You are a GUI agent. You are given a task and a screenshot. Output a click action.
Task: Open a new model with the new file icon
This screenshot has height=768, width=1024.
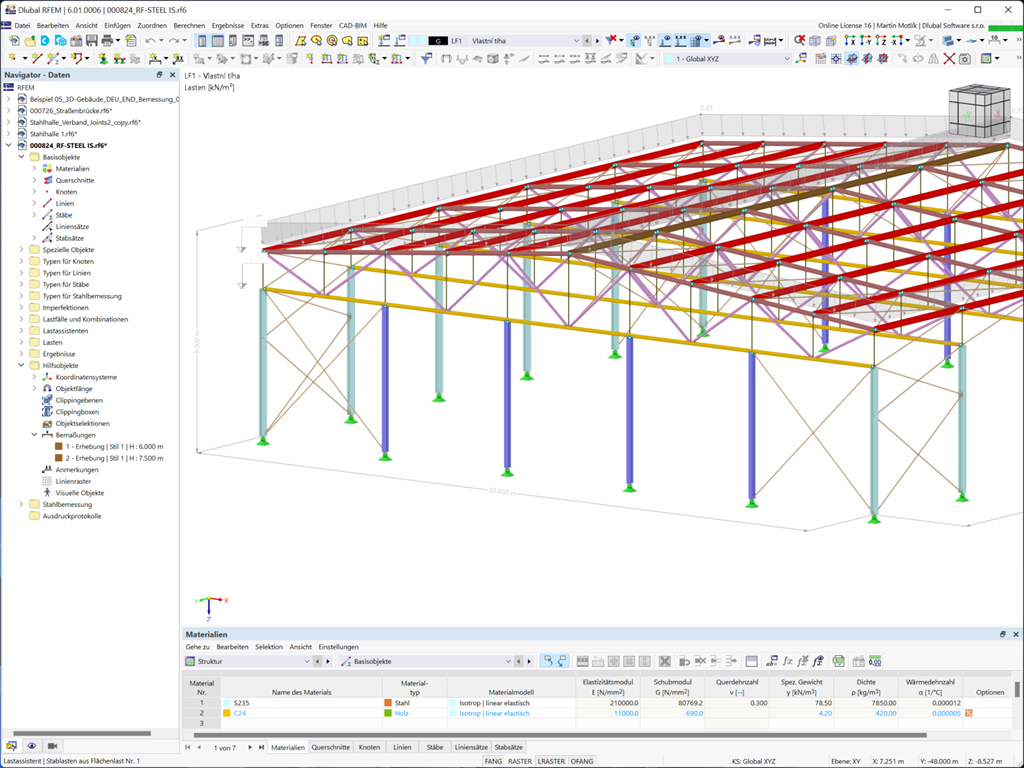pyautogui.click(x=13, y=41)
